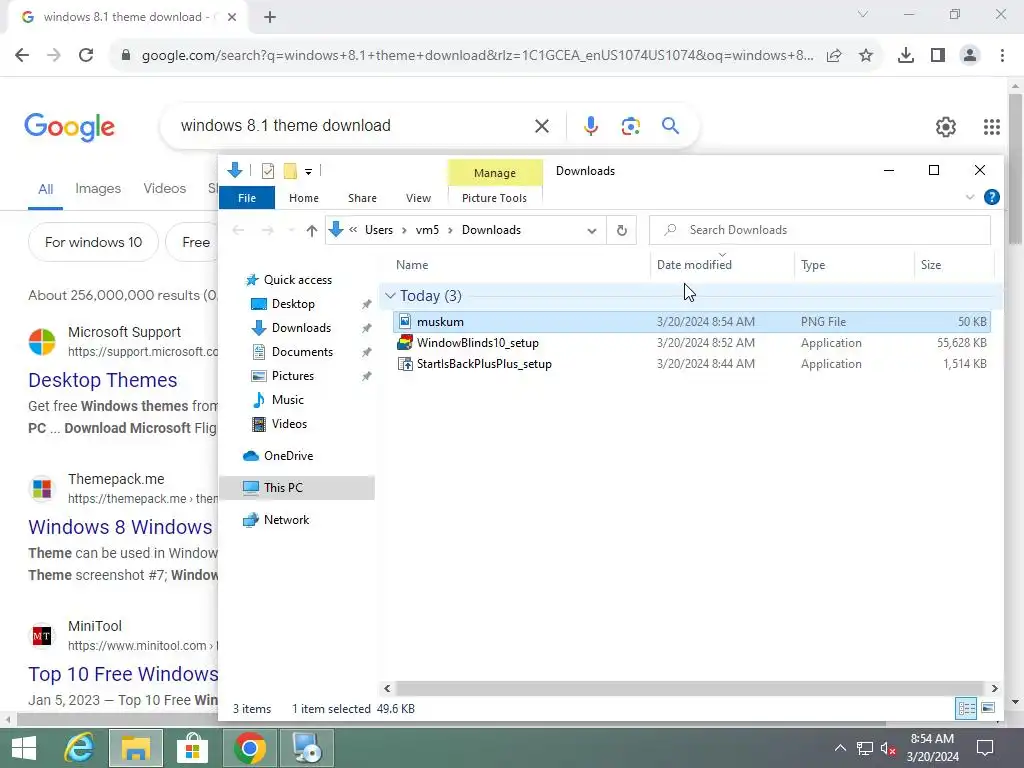Viewport: 1024px width, 768px height.
Task: Select the muskum PNG file
Action: [x=692, y=321]
